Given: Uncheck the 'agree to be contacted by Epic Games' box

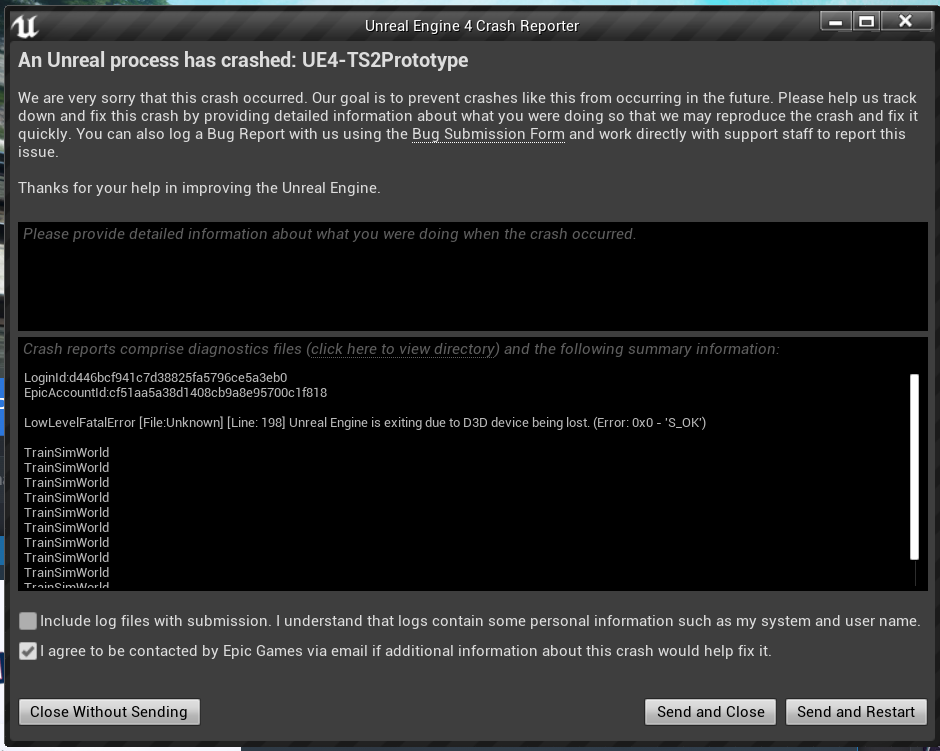Looking at the screenshot, I should (28, 651).
